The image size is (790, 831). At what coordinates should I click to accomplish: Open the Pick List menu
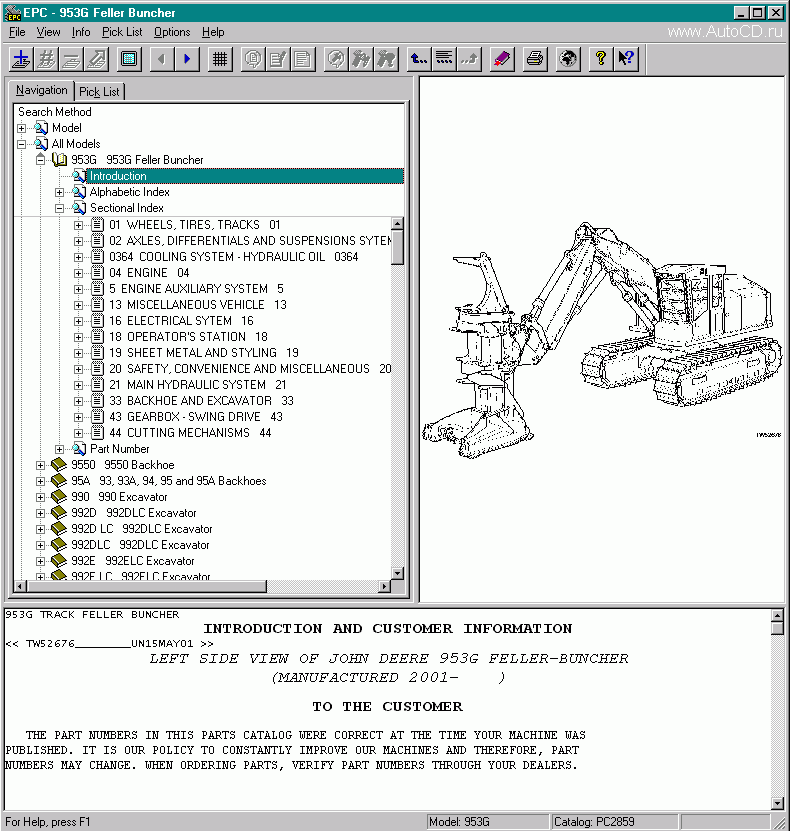point(122,32)
